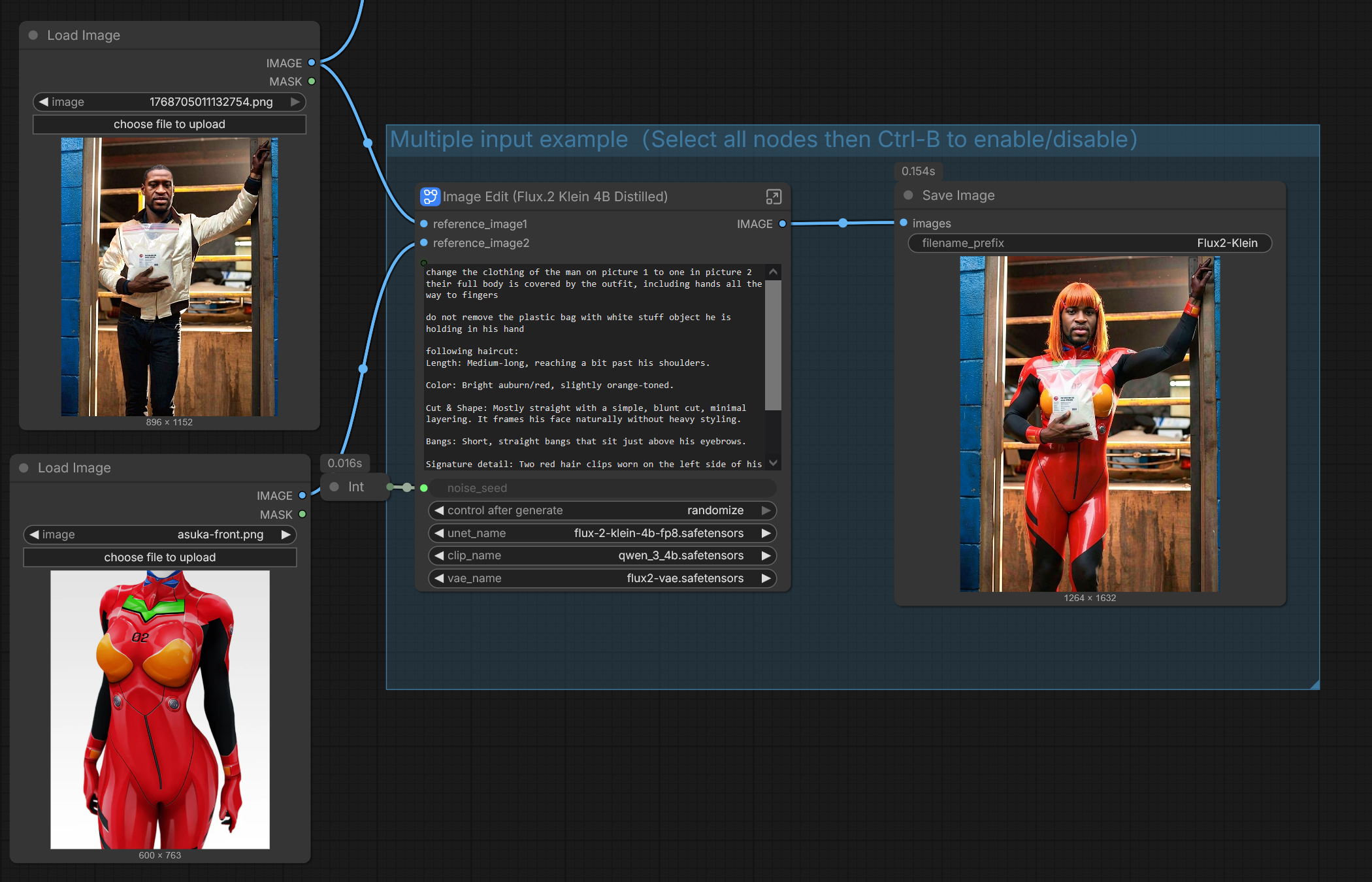Click the subgraph icon on Image Edit node
The image size is (1372, 882).
point(430,197)
